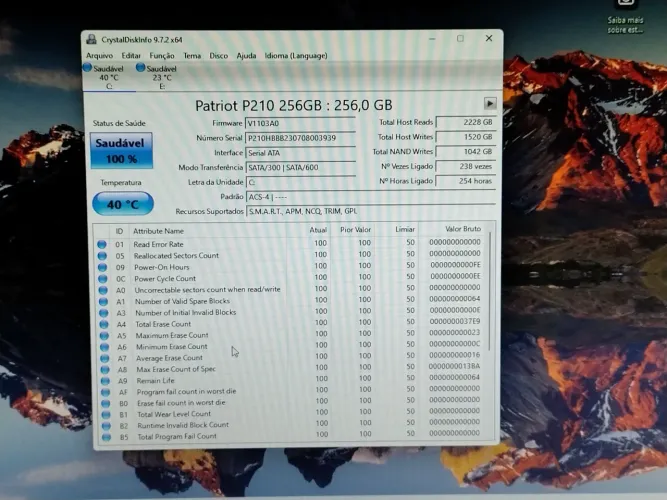Screen dimensions: 667x500
Task: Click the status circle of Total Program Fail Count
Action: tap(106, 437)
